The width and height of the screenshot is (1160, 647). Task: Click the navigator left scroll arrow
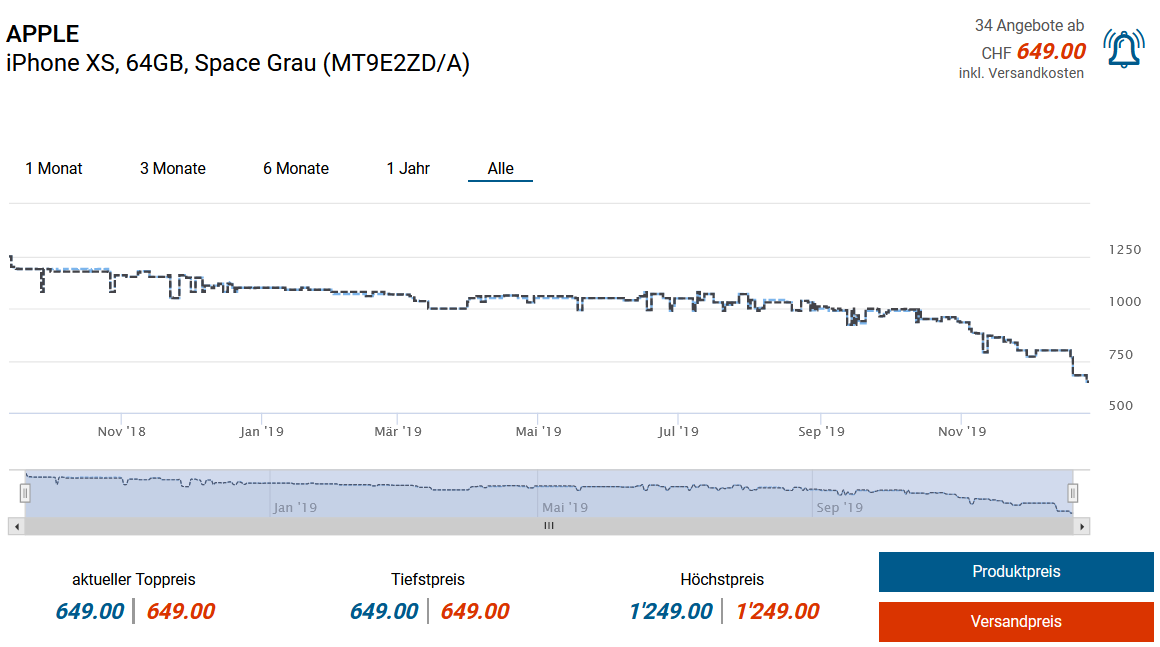(16, 526)
